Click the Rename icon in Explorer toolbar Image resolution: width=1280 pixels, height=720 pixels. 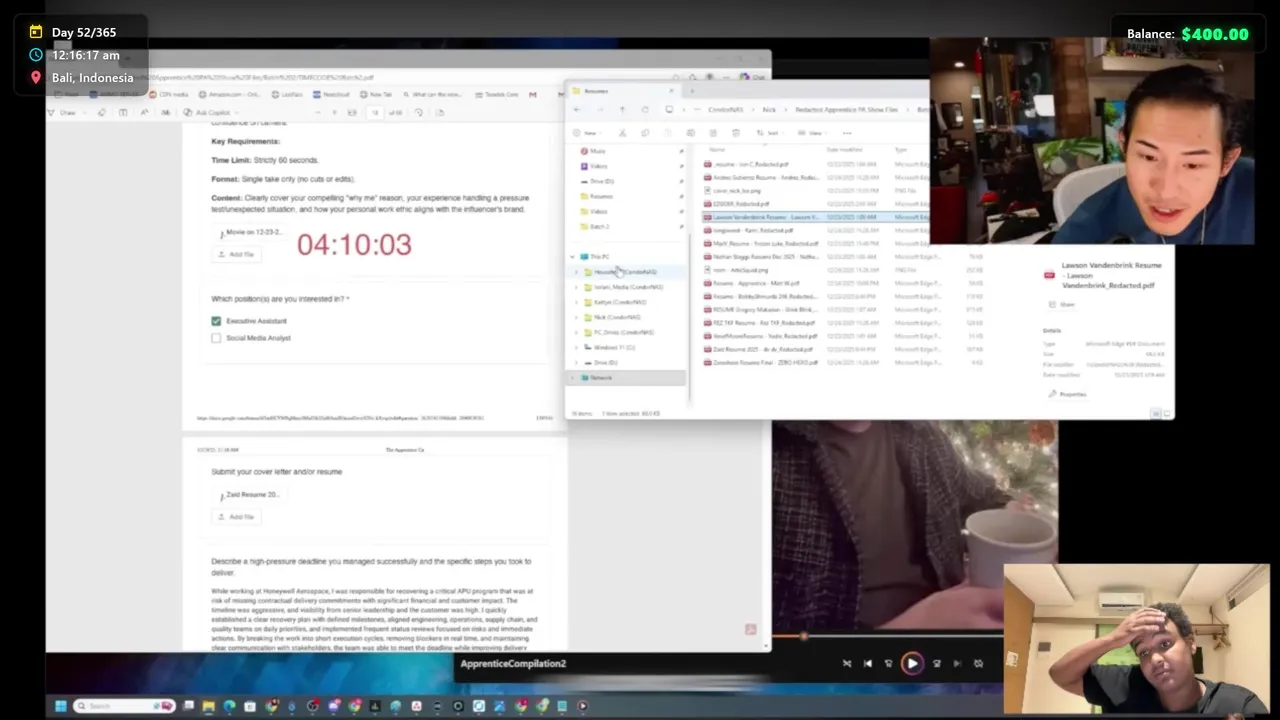coord(690,133)
